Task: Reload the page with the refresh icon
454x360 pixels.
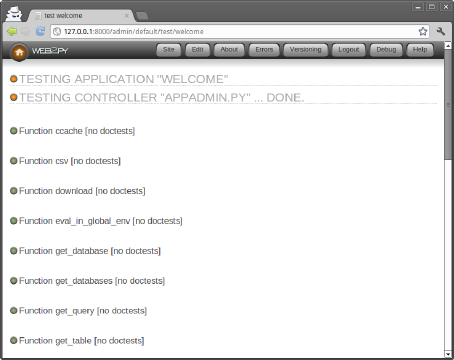Action: click(x=40, y=31)
